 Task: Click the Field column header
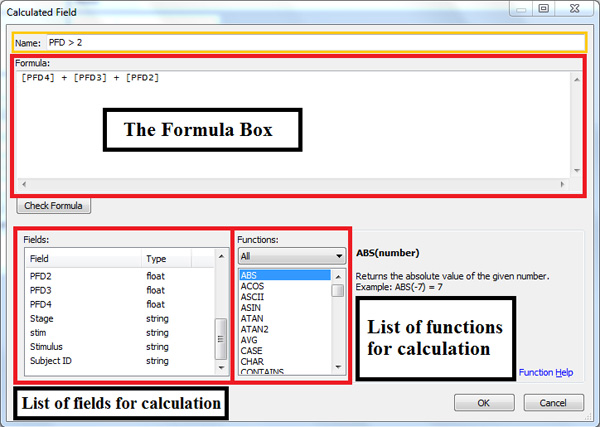click(84, 259)
